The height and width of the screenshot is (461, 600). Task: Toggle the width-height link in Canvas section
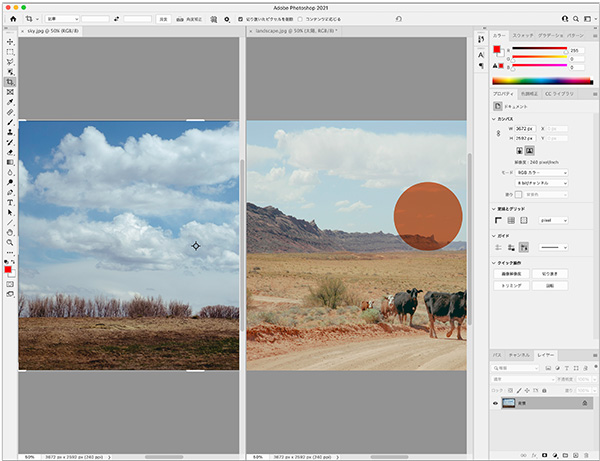(498, 134)
